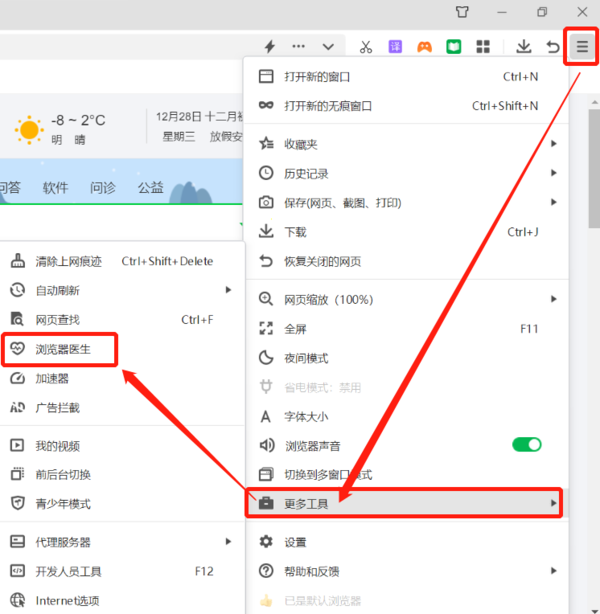Open 广告拦截 AD icon
The image size is (600, 614).
pos(17,408)
